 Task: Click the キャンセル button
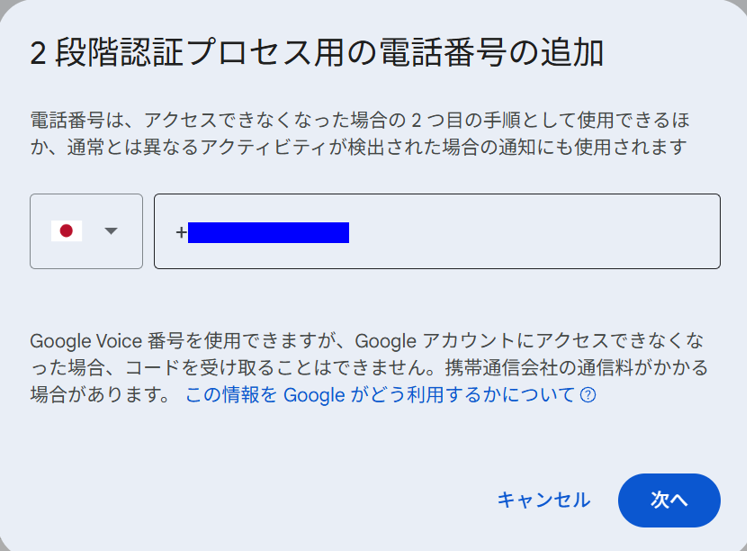[544, 500]
